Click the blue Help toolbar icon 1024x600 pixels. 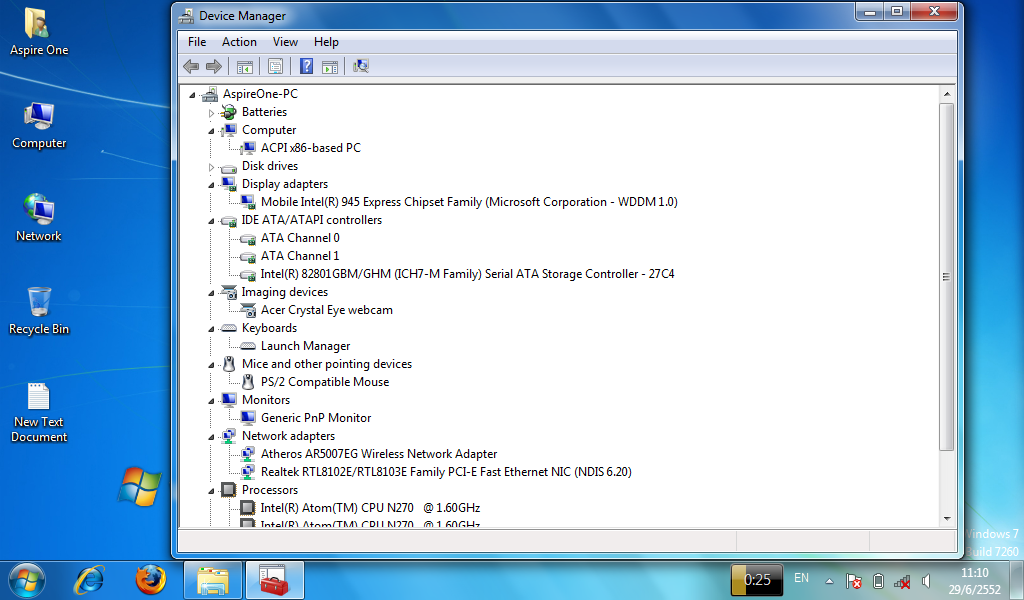[x=306, y=66]
